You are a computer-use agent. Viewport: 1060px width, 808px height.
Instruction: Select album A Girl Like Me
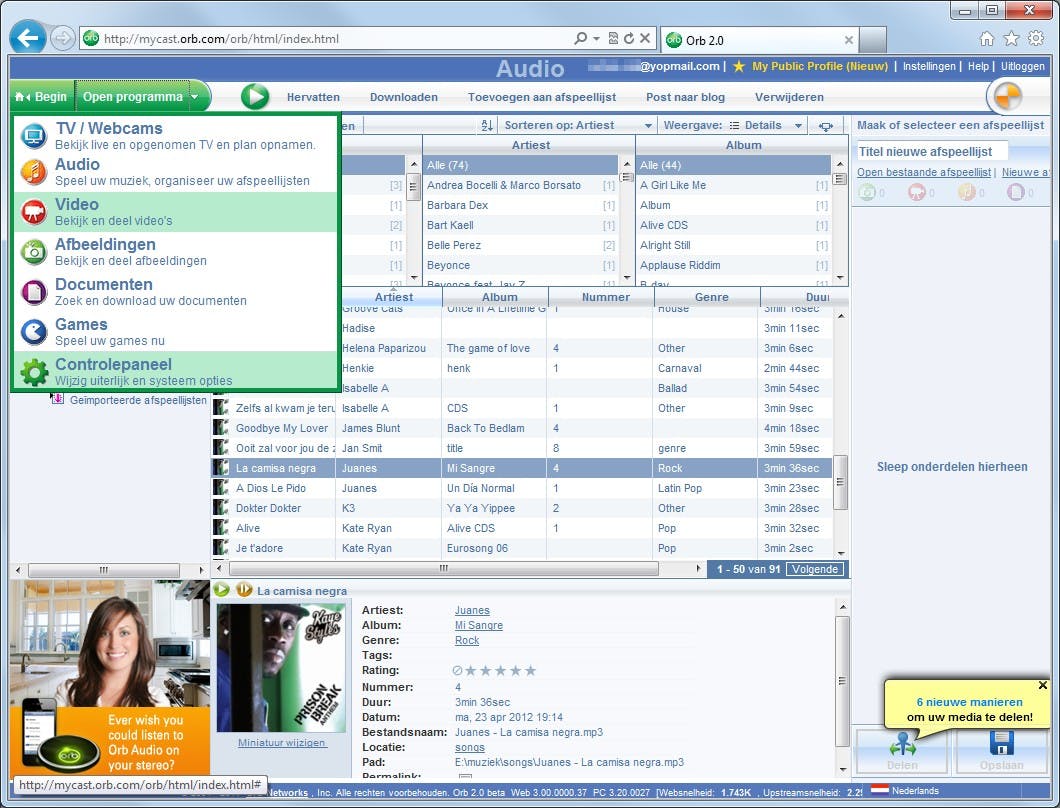[x=733, y=185]
